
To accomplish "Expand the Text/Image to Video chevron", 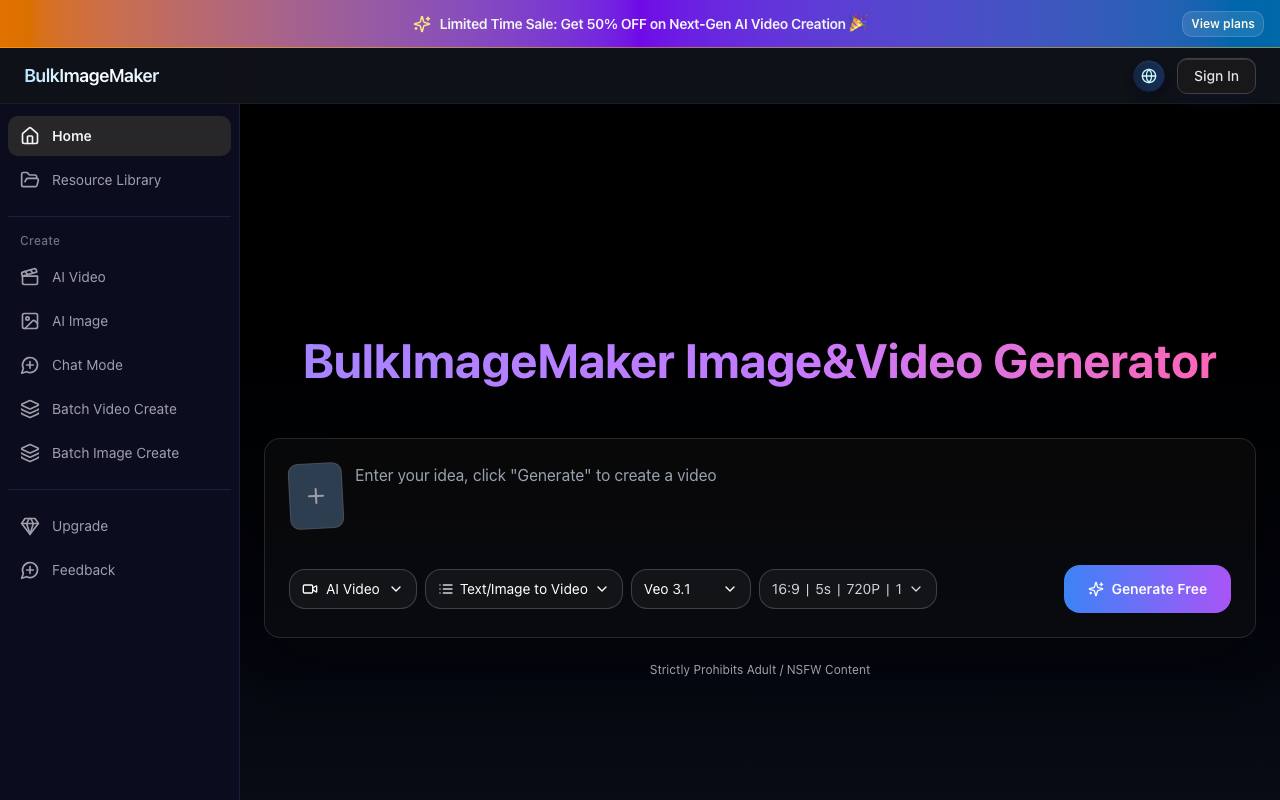I will click(x=602, y=589).
